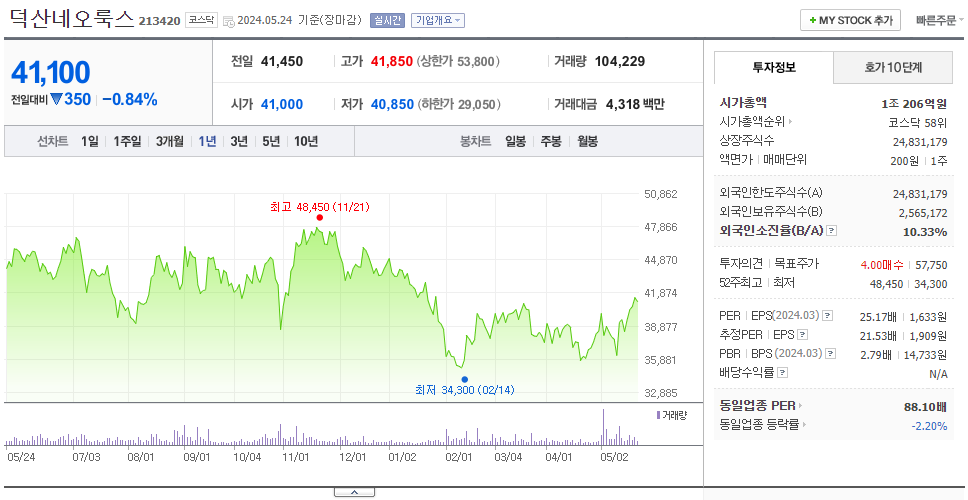Click the help icon next to 외국인소진율(B/A)
This screenshot has height=500, width=968.
[832, 231]
